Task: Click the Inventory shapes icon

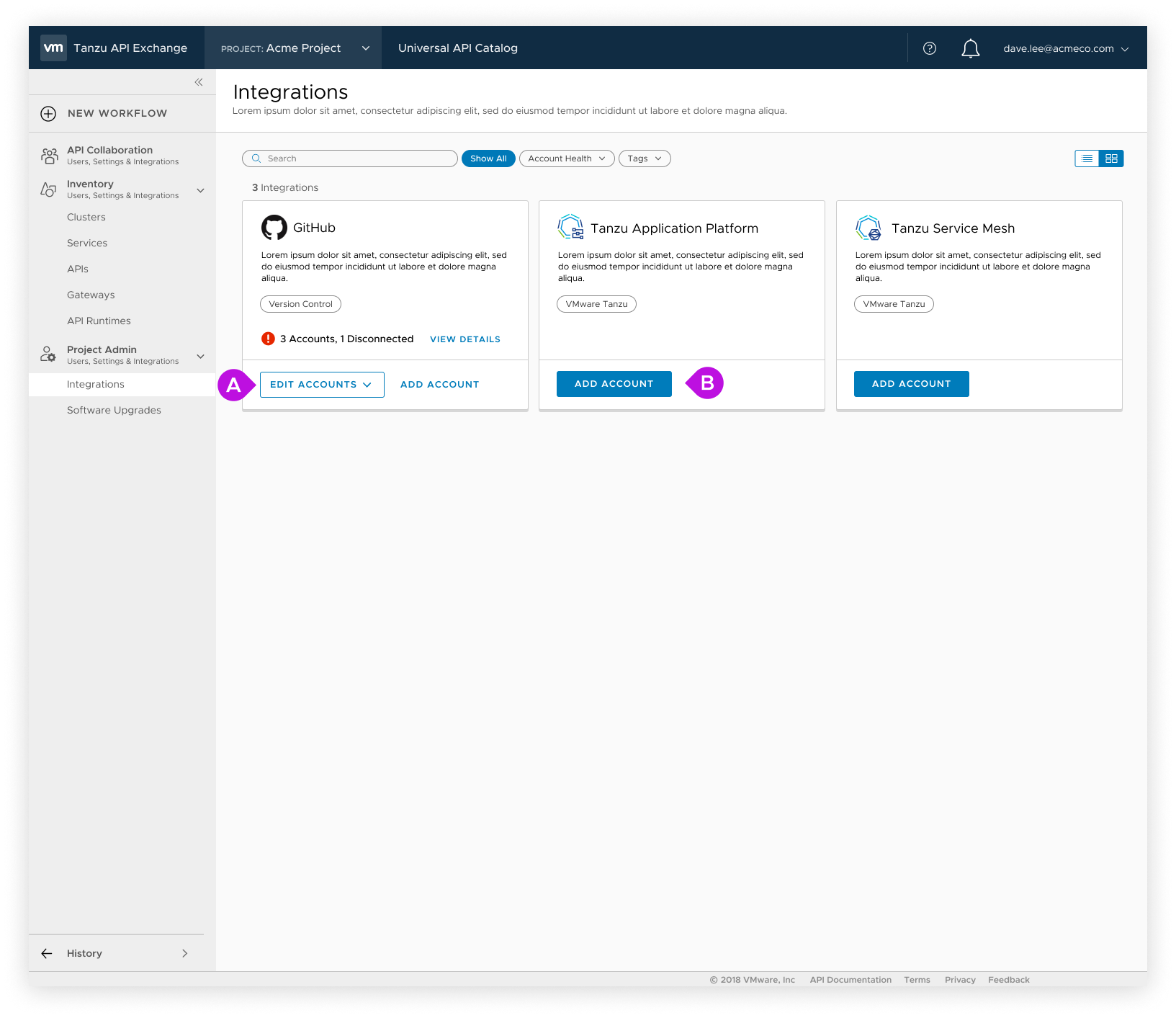Action: (x=48, y=189)
